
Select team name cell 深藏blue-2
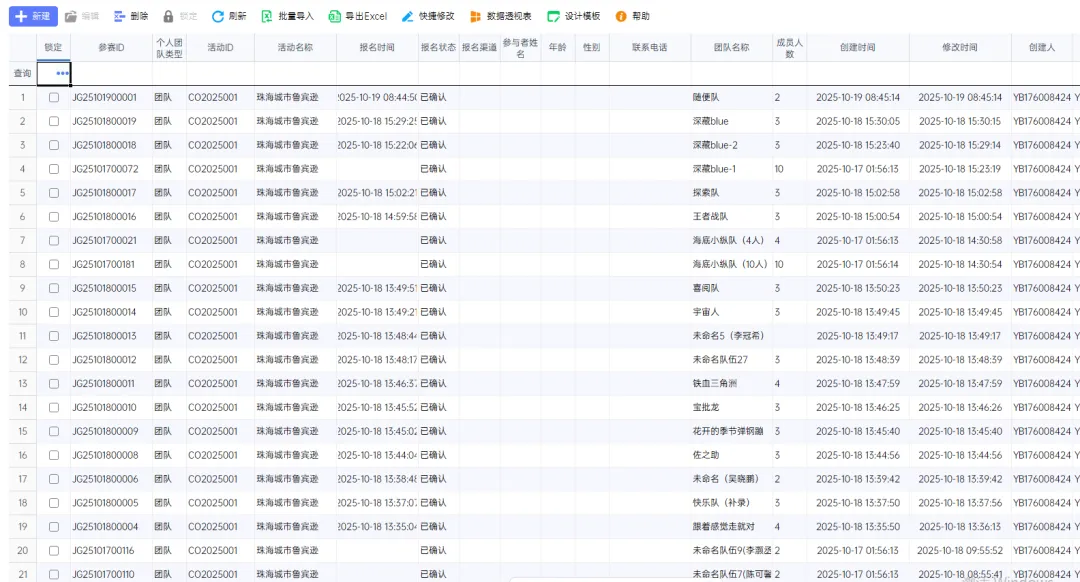[x=715, y=145]
